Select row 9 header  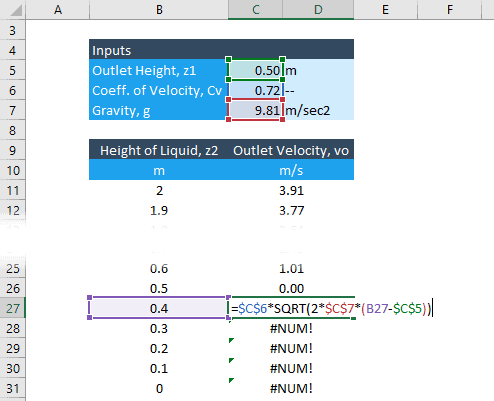point(13,150)
